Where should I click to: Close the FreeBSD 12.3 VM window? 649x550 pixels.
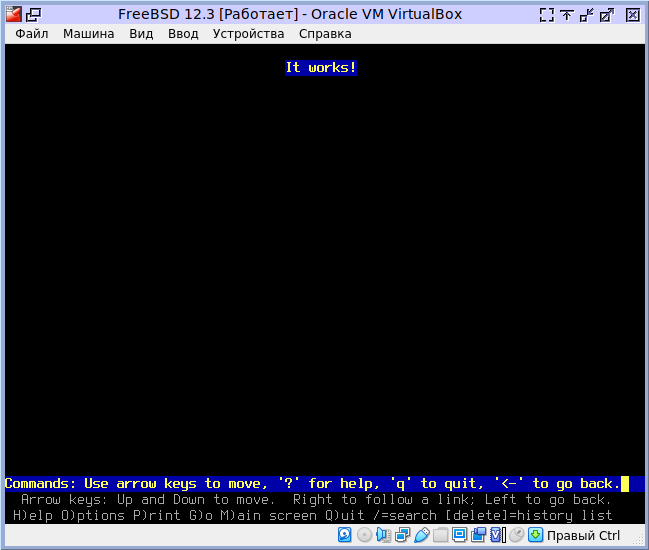[632, 15]
